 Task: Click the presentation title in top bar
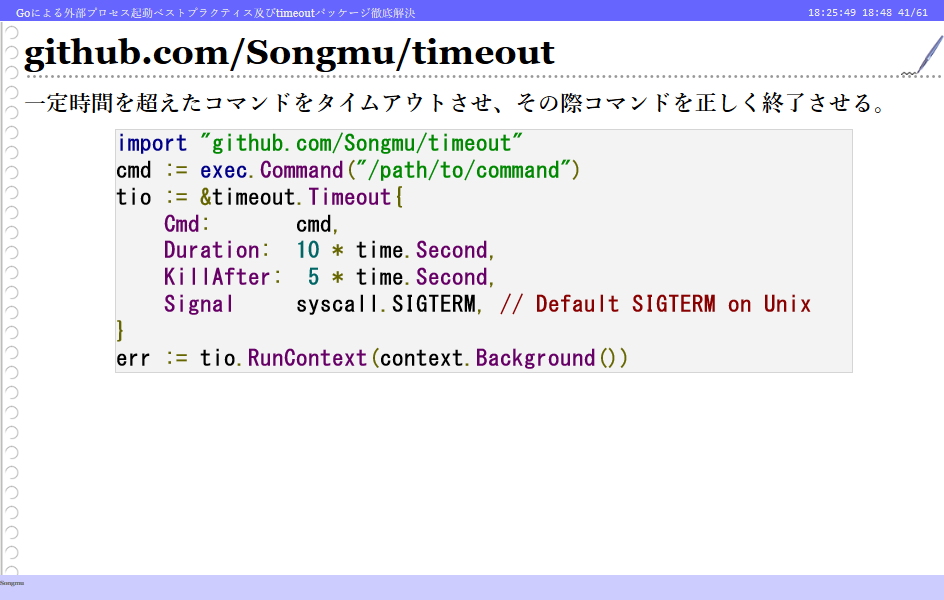pos(216,13)
